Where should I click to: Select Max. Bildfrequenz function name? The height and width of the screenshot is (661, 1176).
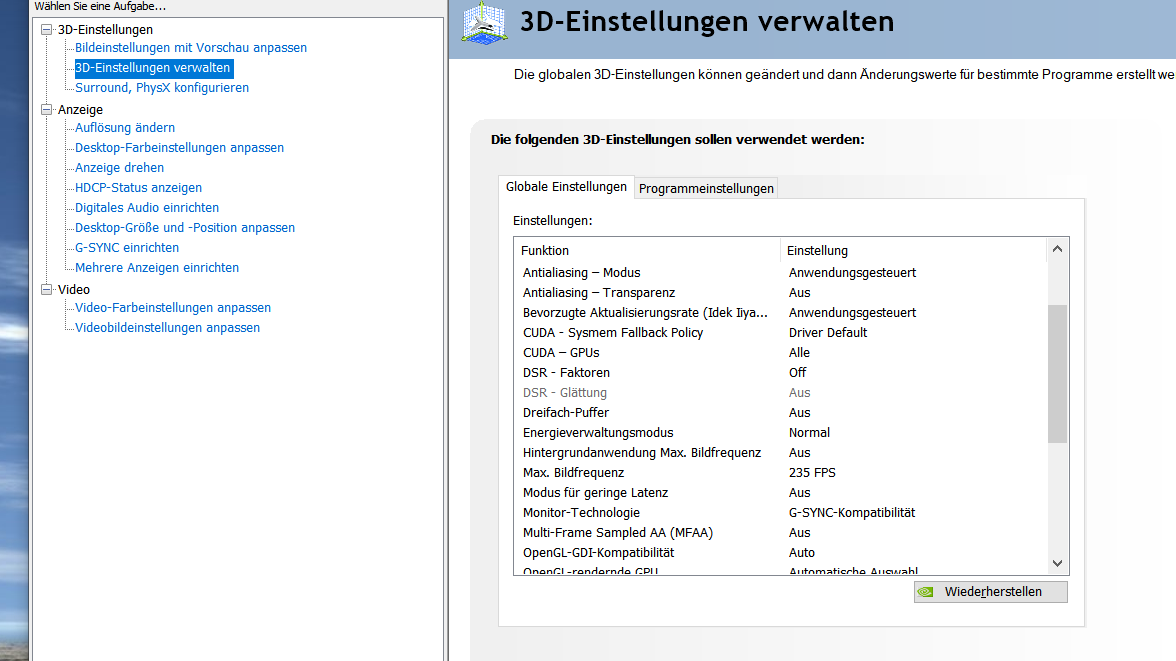click(x=573, y=473)
